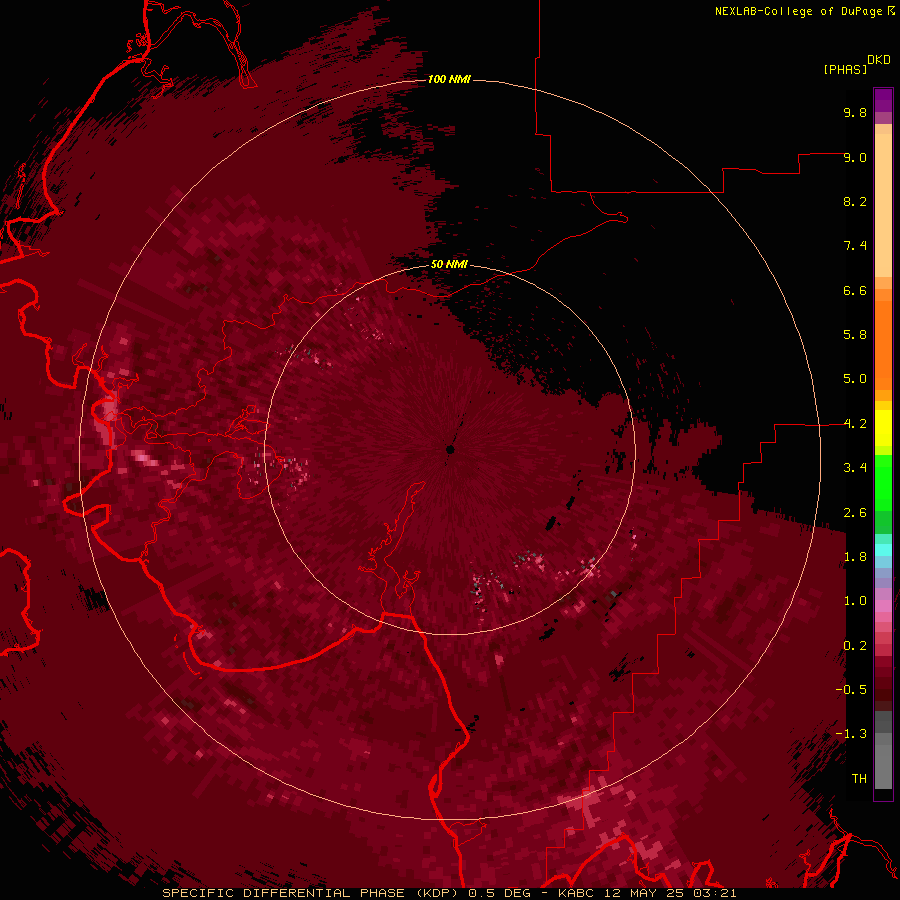The width and height of the screenshot is (900, 900).
Task: Click the 8.2 legend value
Action: [x=855, y=201]
